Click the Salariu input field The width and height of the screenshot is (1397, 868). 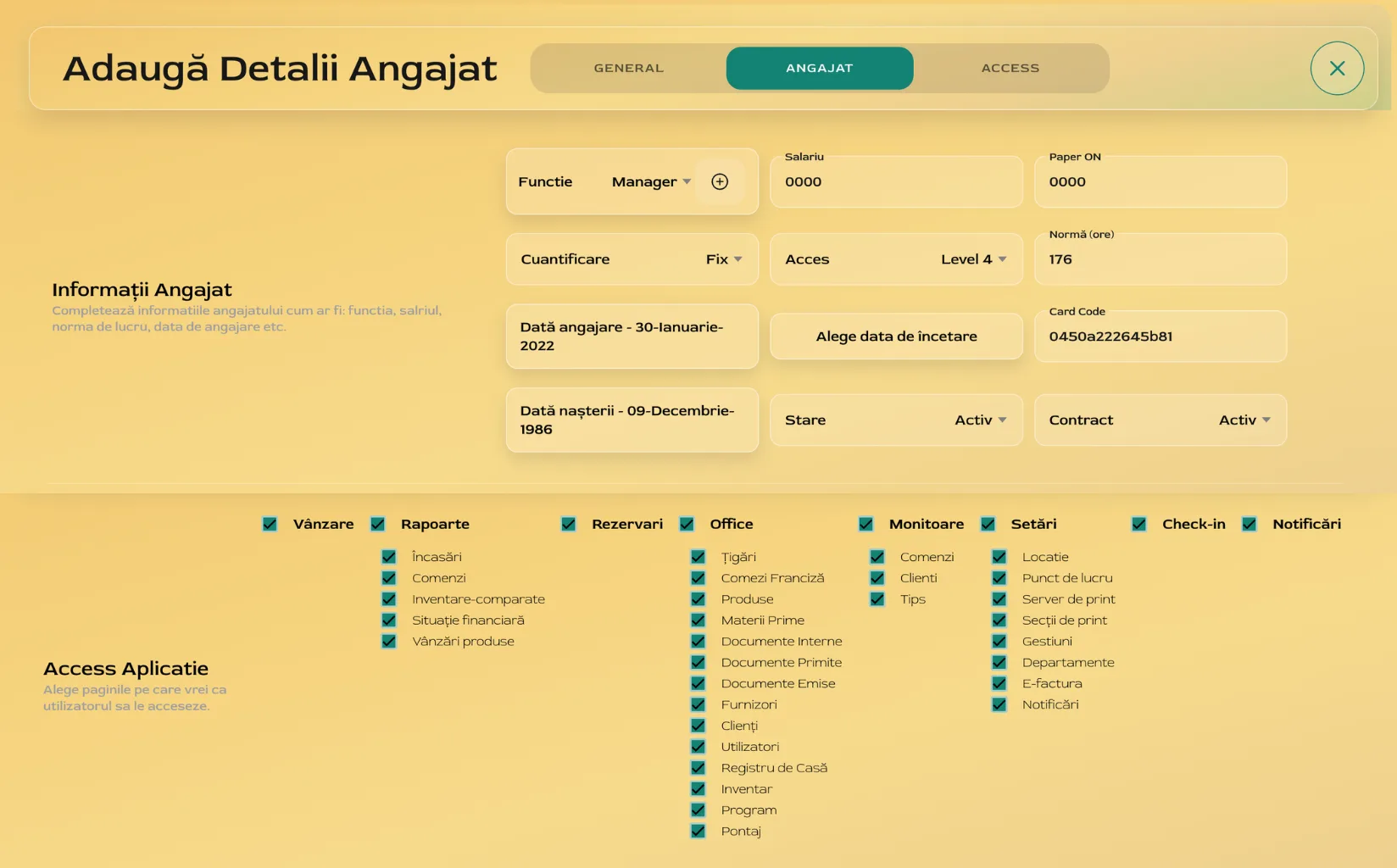point(896,181)
